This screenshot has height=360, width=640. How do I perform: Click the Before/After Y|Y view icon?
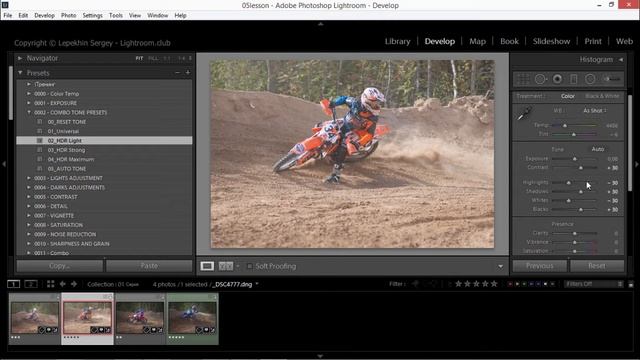click(x=226, y=266)
